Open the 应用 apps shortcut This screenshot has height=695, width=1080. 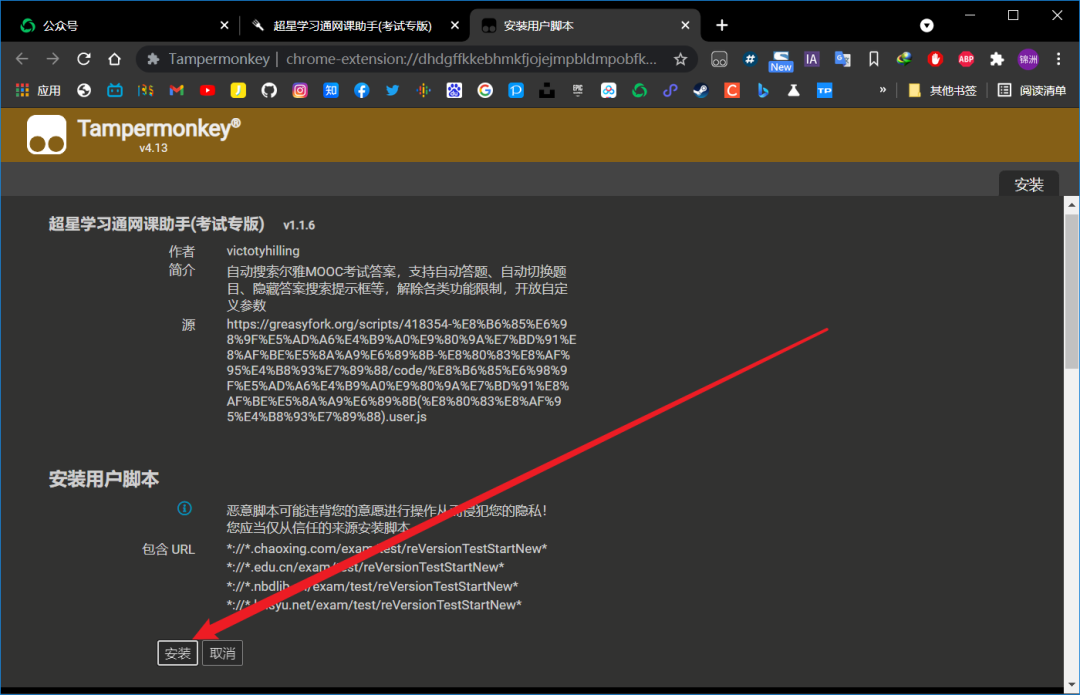click(38, 90)
